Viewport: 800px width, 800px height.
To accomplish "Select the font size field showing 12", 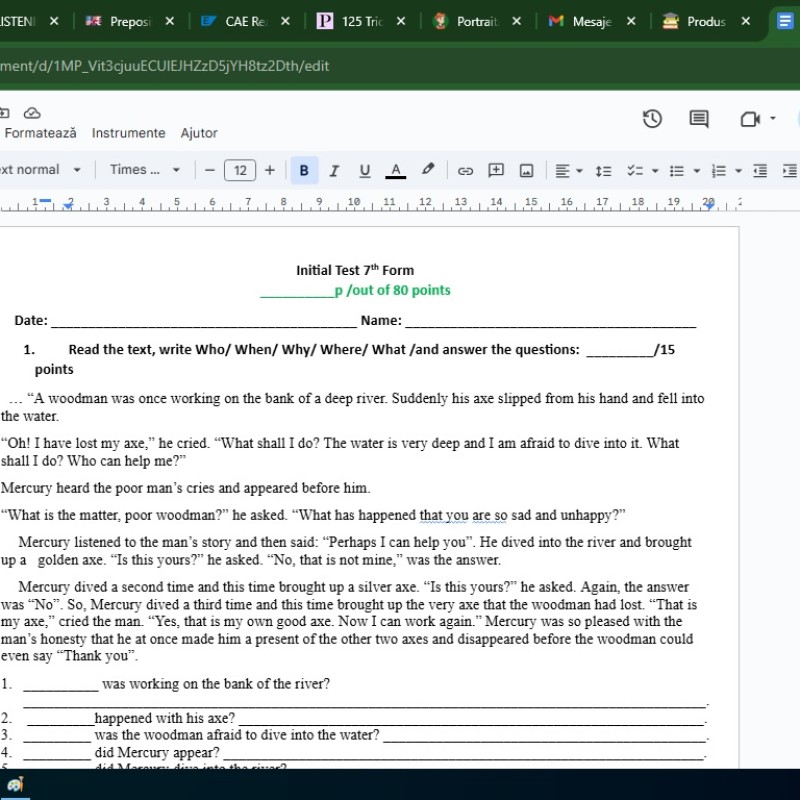I will [240, 170].
